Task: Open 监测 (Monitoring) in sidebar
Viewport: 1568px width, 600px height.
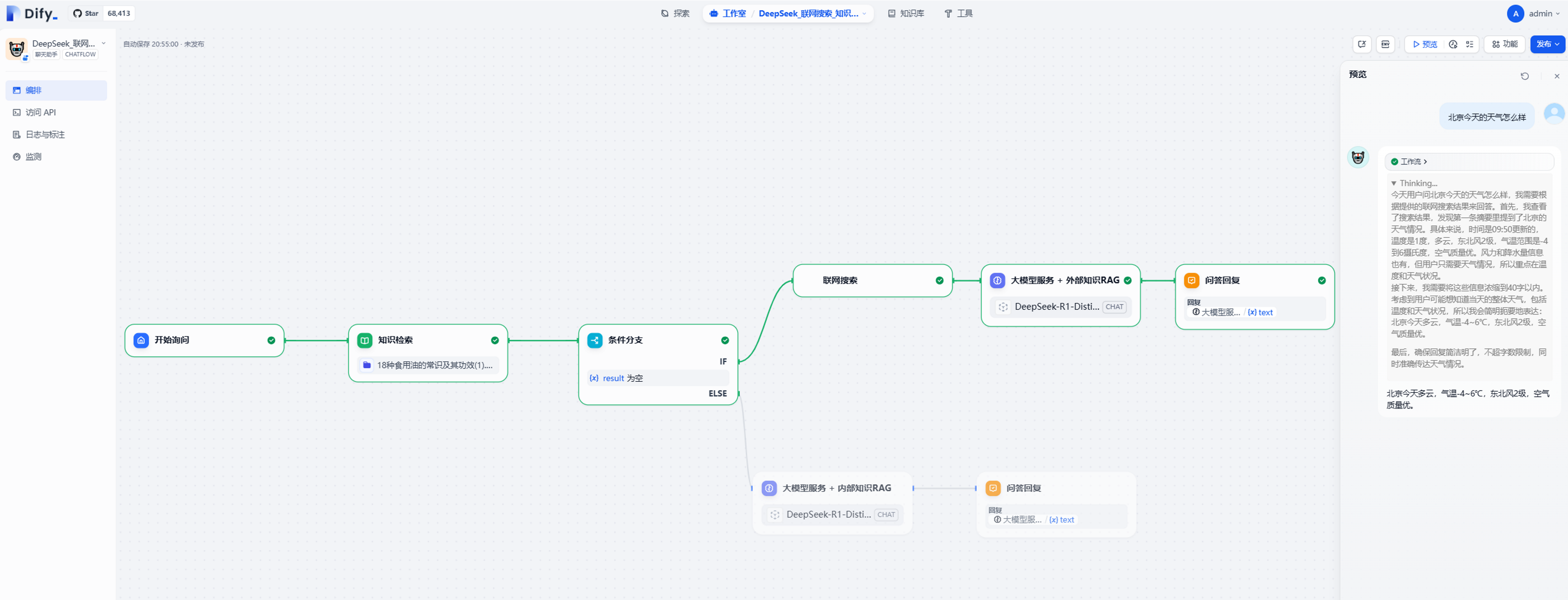Action: tap(56, 157)
